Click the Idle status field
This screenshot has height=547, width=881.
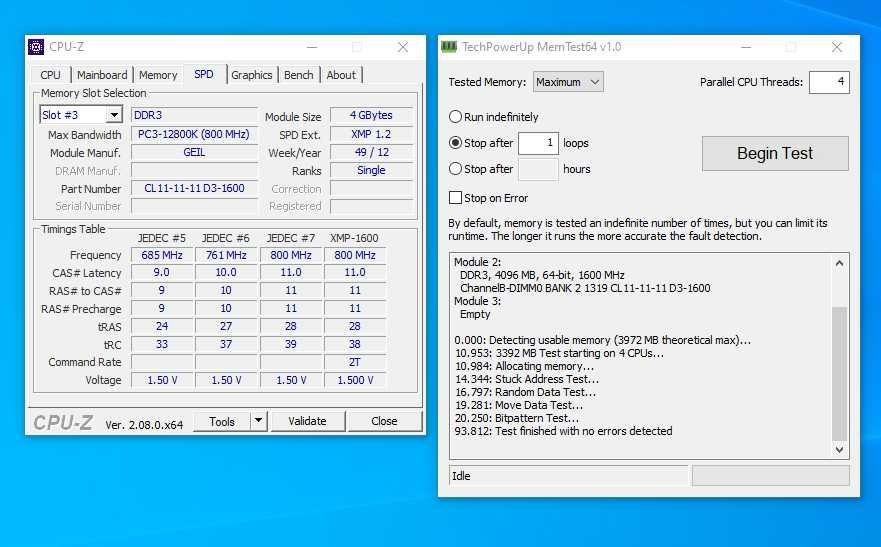569,476
